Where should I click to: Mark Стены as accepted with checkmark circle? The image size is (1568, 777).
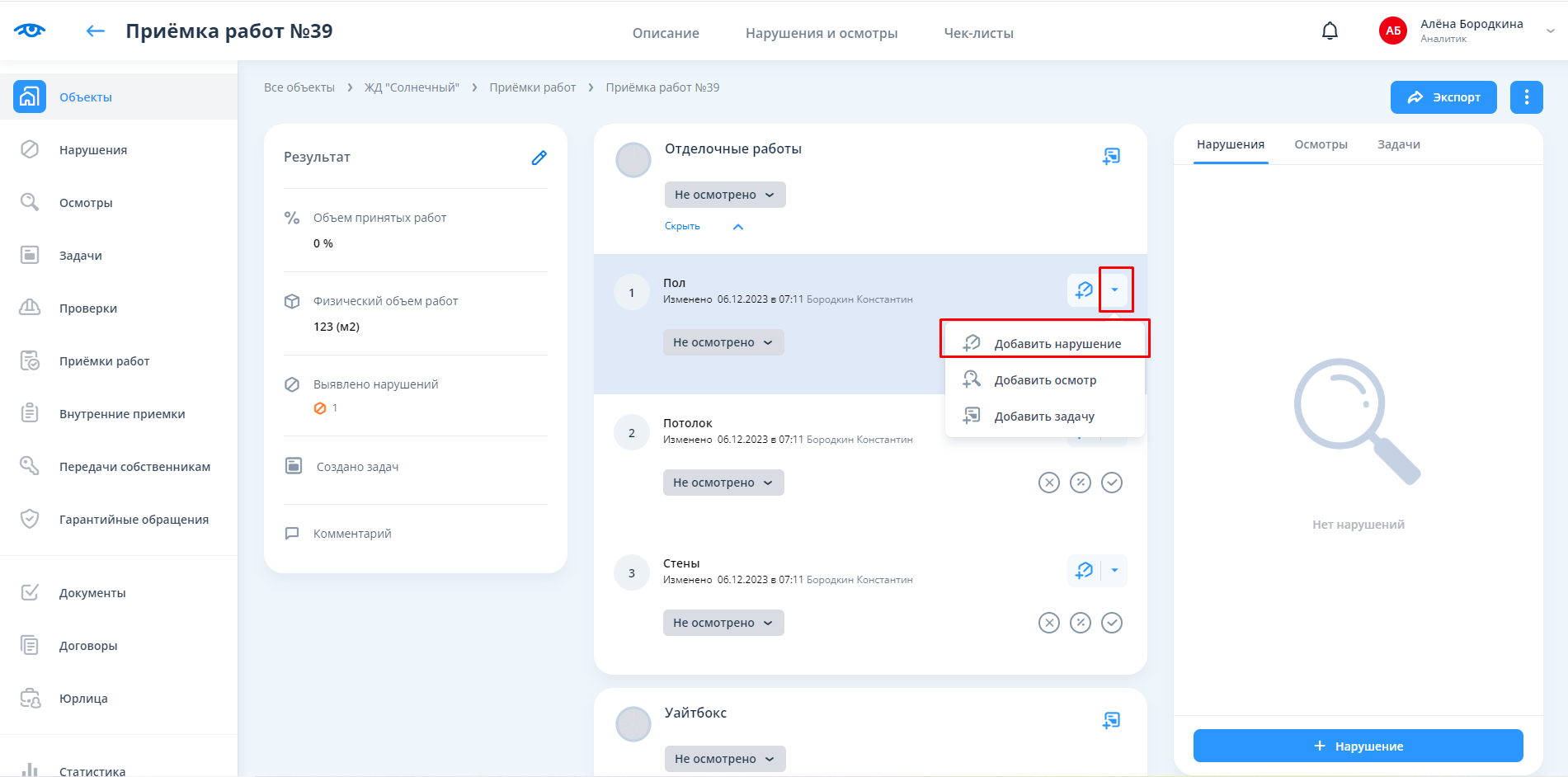[1112, 623]
